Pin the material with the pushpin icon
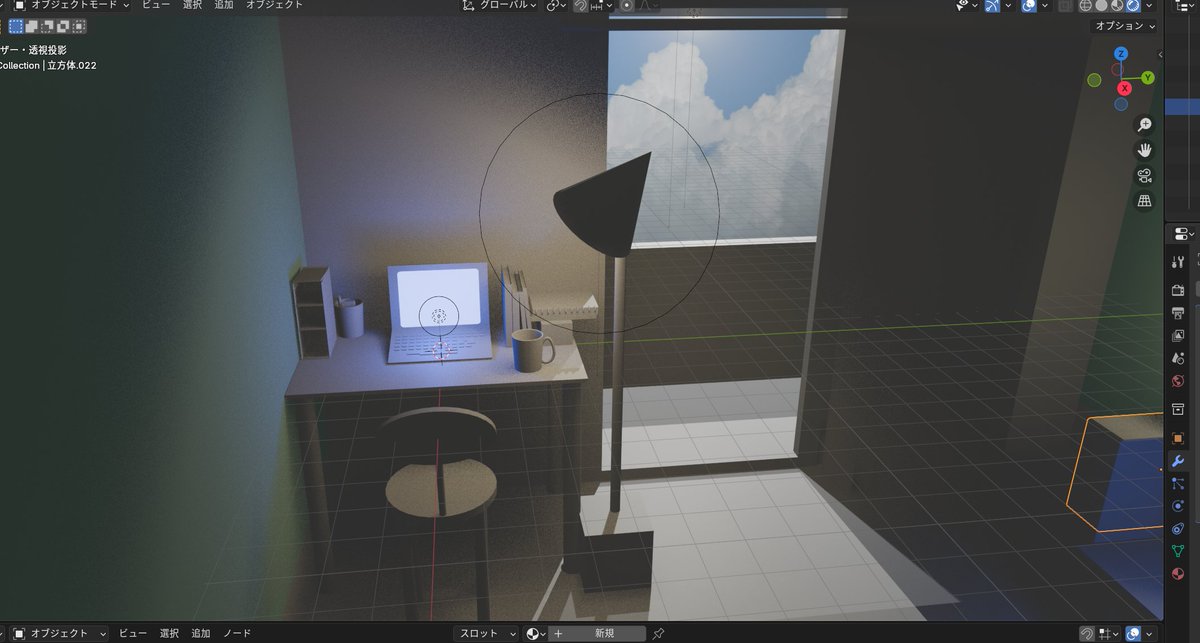Image resolution: width=1200 pixels, height=643 pixels. [658, 633]
